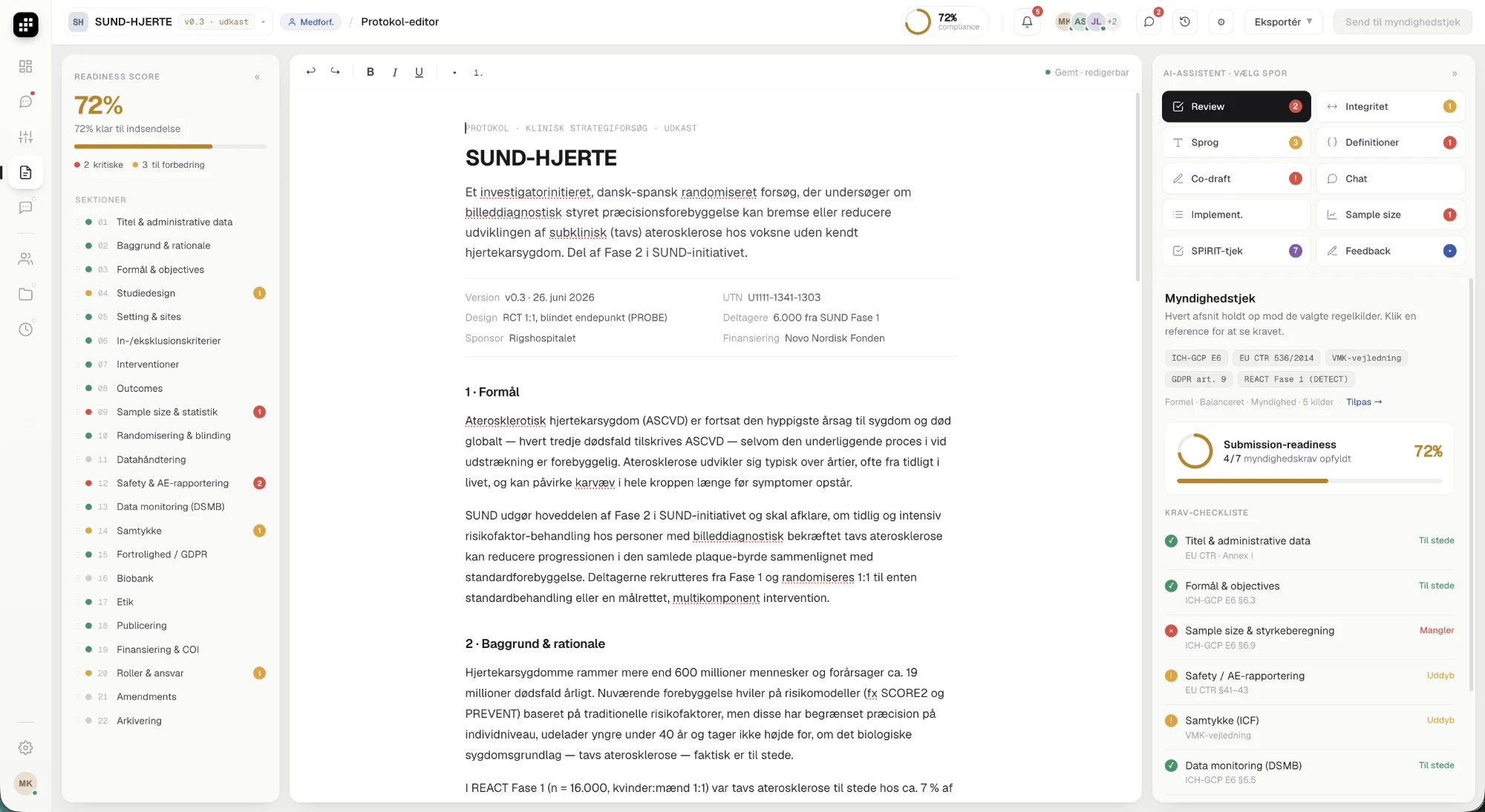Open Data monitoring (DSMB) checklist item
The image size is (1485, 812).
[x=1309, y=772]
